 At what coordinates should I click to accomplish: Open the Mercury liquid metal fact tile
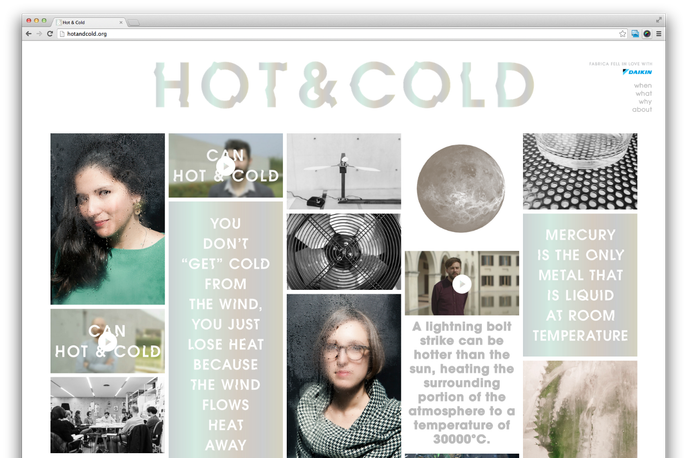580,285
